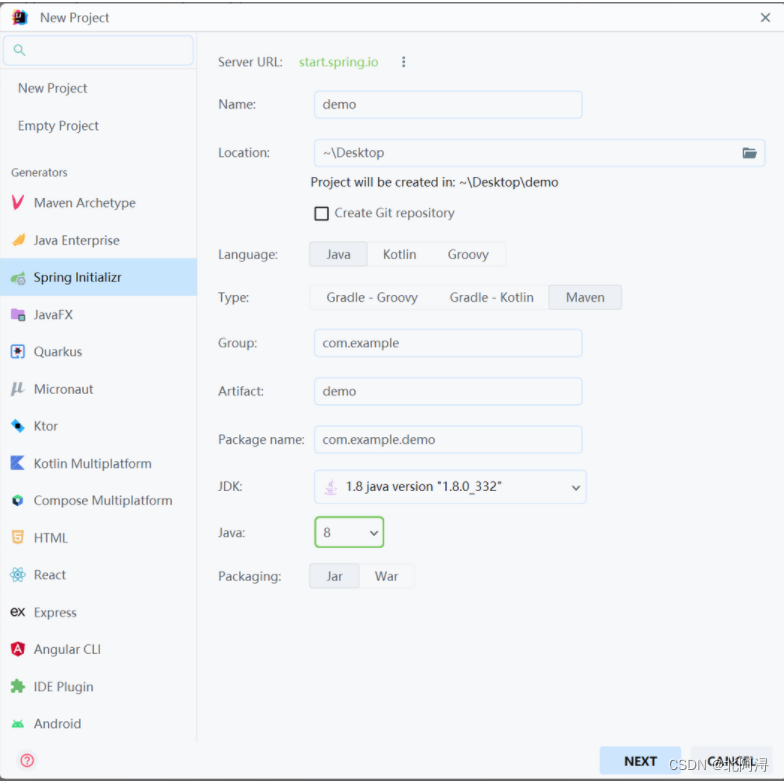The image size is (784, 781).
Task: Browse location with the folder icon
Action: [x=749, y=153]
